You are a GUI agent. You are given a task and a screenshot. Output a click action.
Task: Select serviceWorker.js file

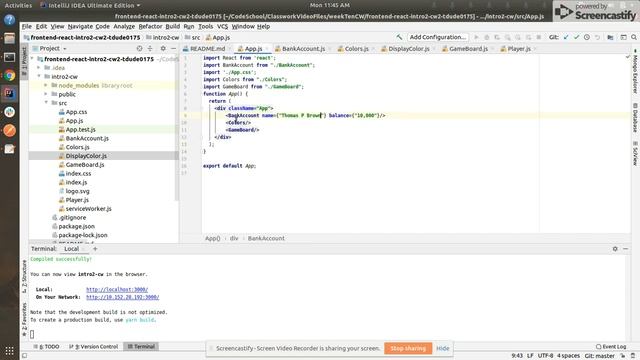coord(88,209)
